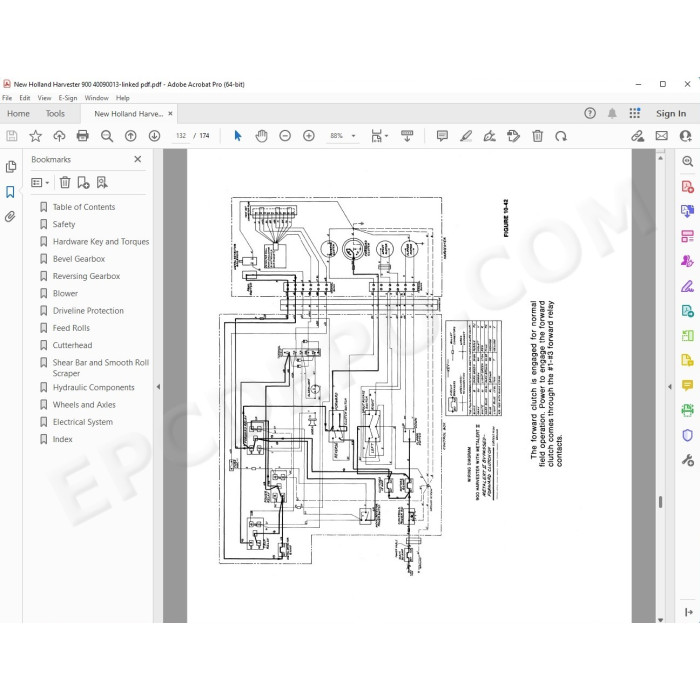Go to next page arrow
This screenshot has width=700, height=700.
click(154, 136)
